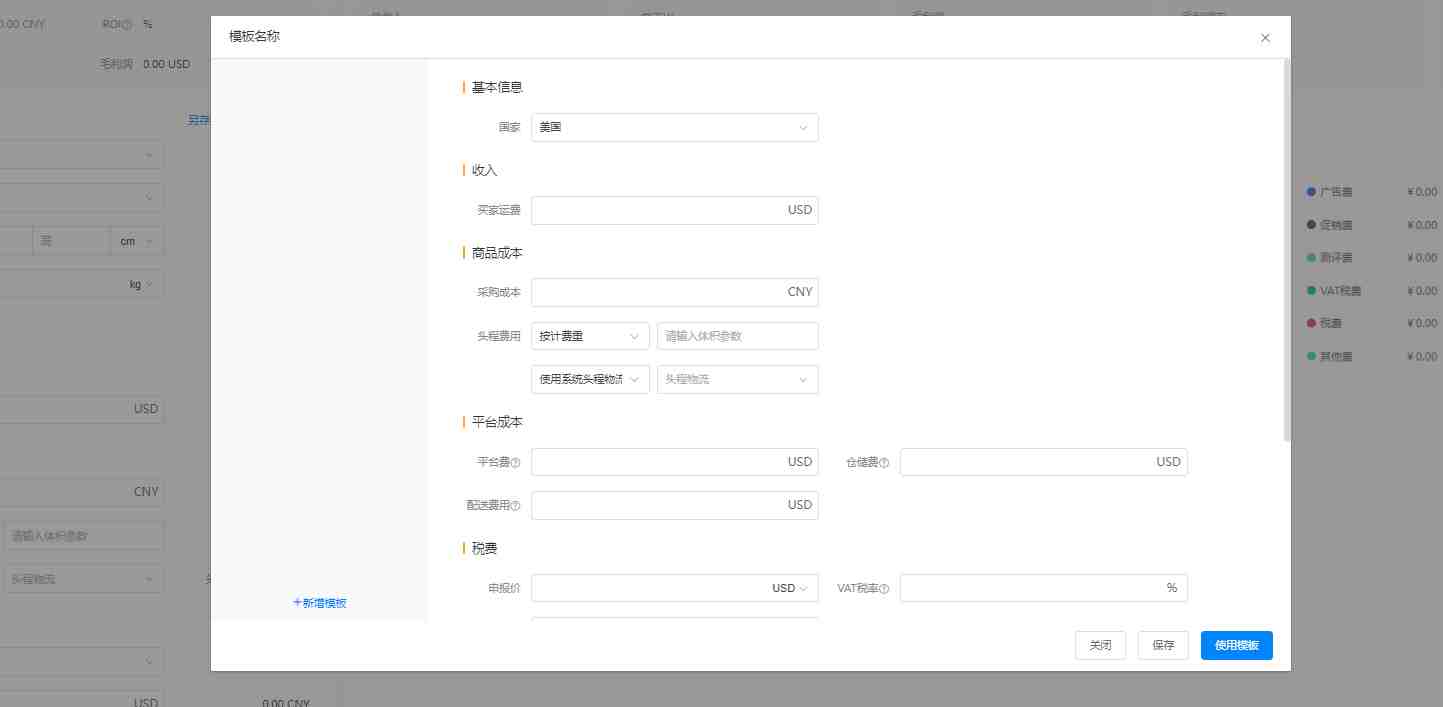Open the kg unit dropdown in background
Screen dimensions: 1443x707
tap(141, 284)
